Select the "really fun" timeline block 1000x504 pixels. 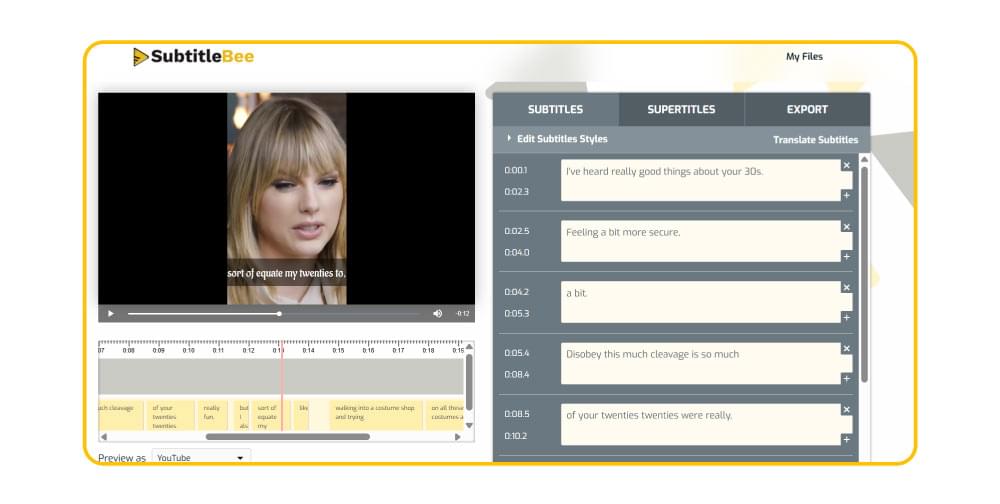212,415
